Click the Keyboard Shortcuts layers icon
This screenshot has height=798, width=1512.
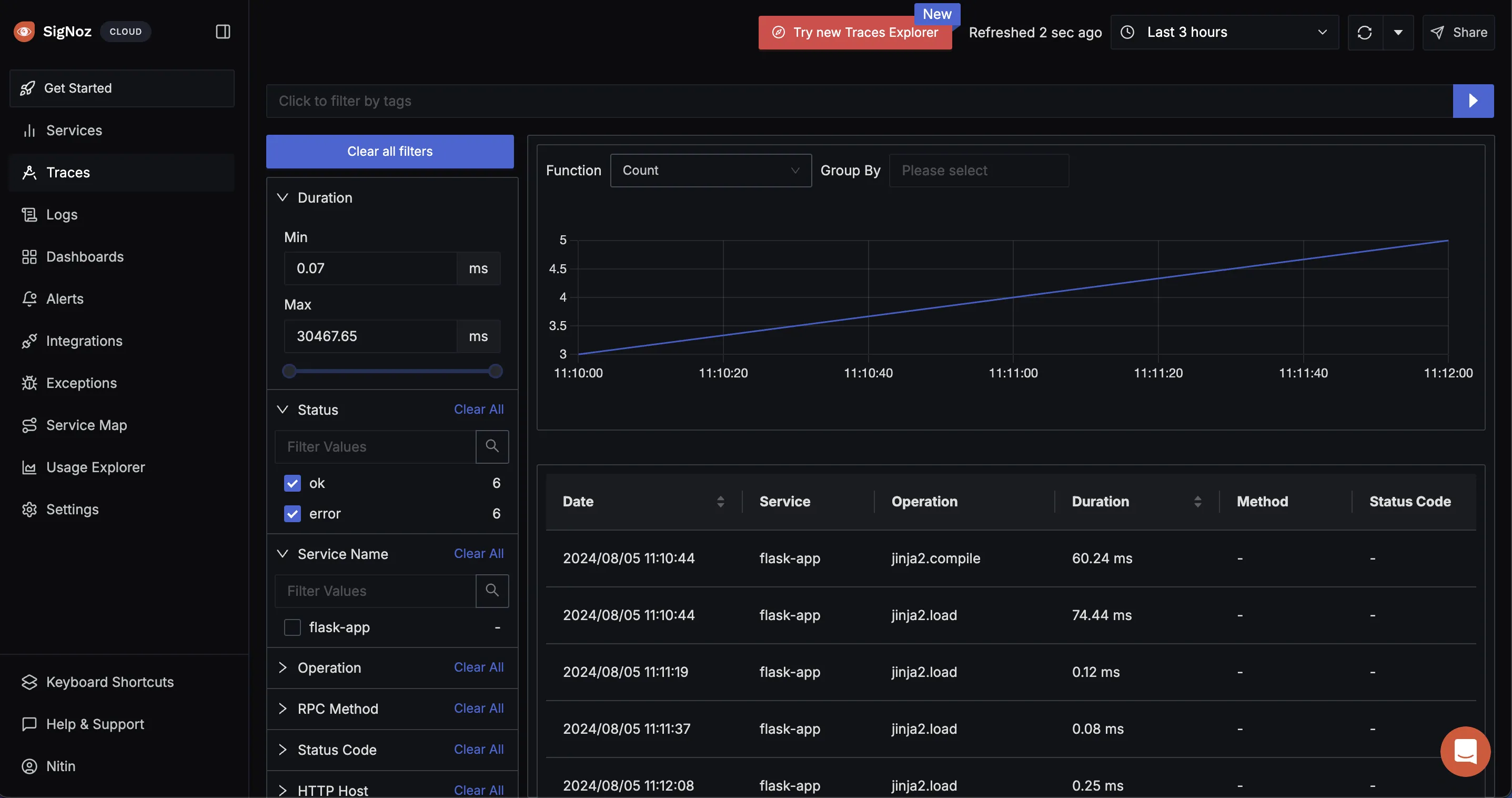tap(29, 682)
